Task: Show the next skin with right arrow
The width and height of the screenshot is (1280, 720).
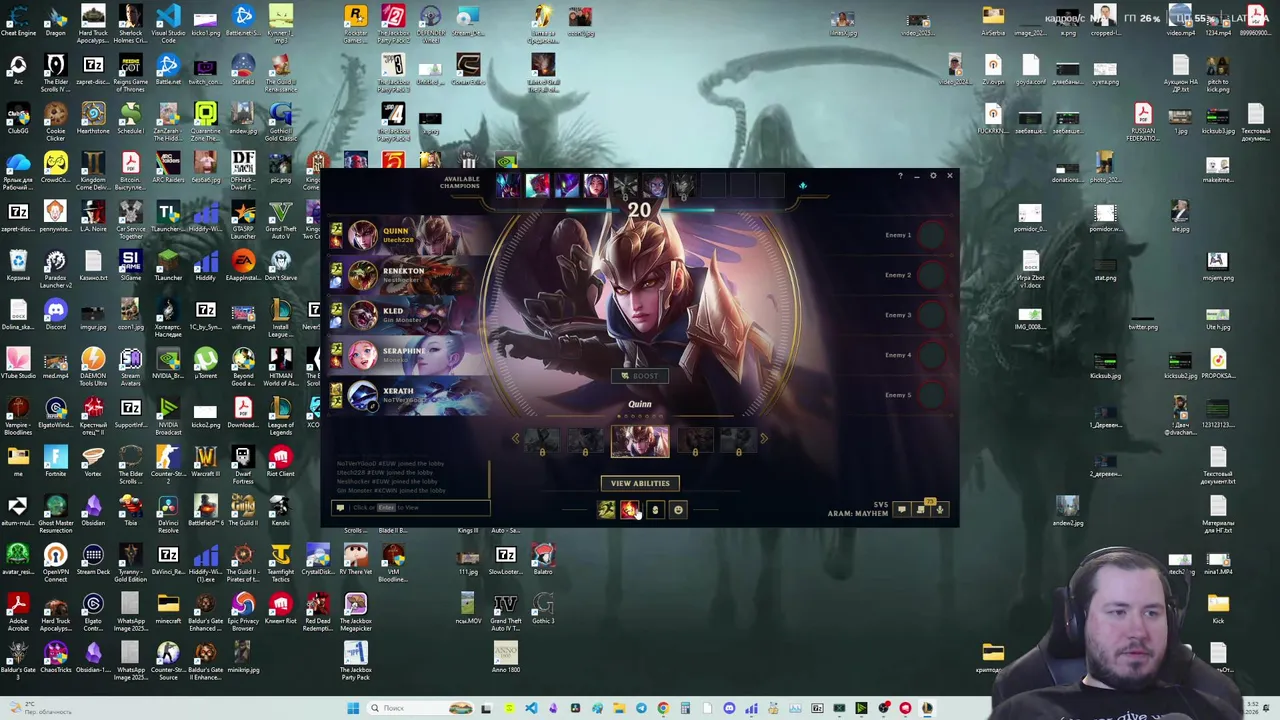Action: [764, 438]
